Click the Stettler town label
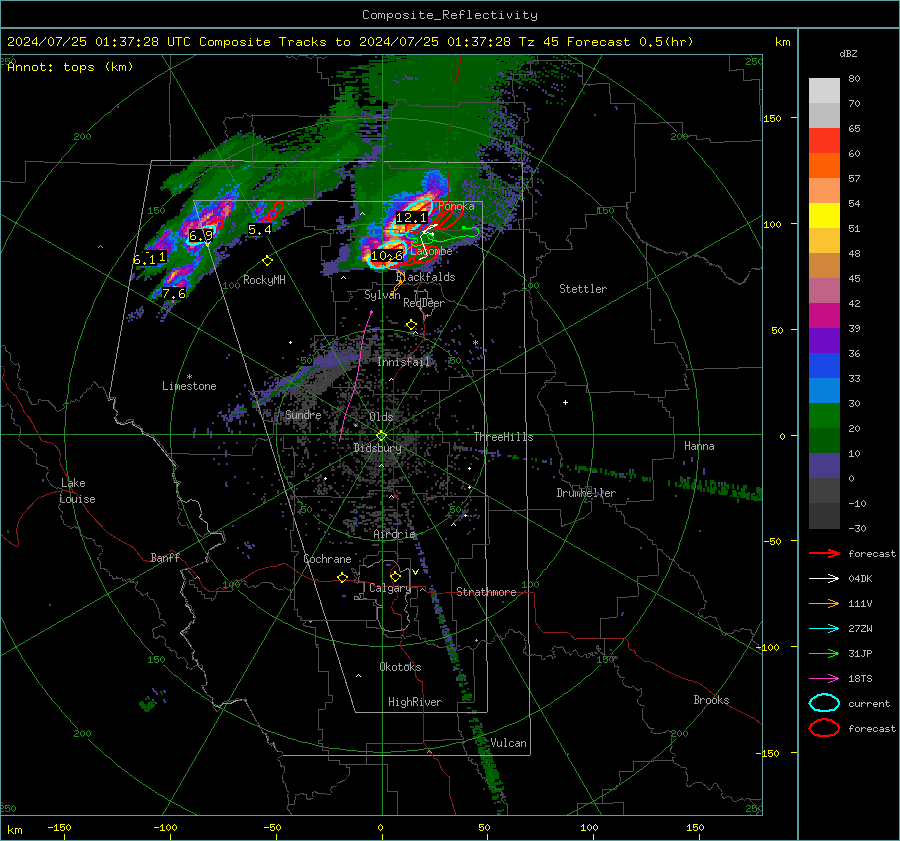Viewport: 900px width, 841px height. pos(583,289)
